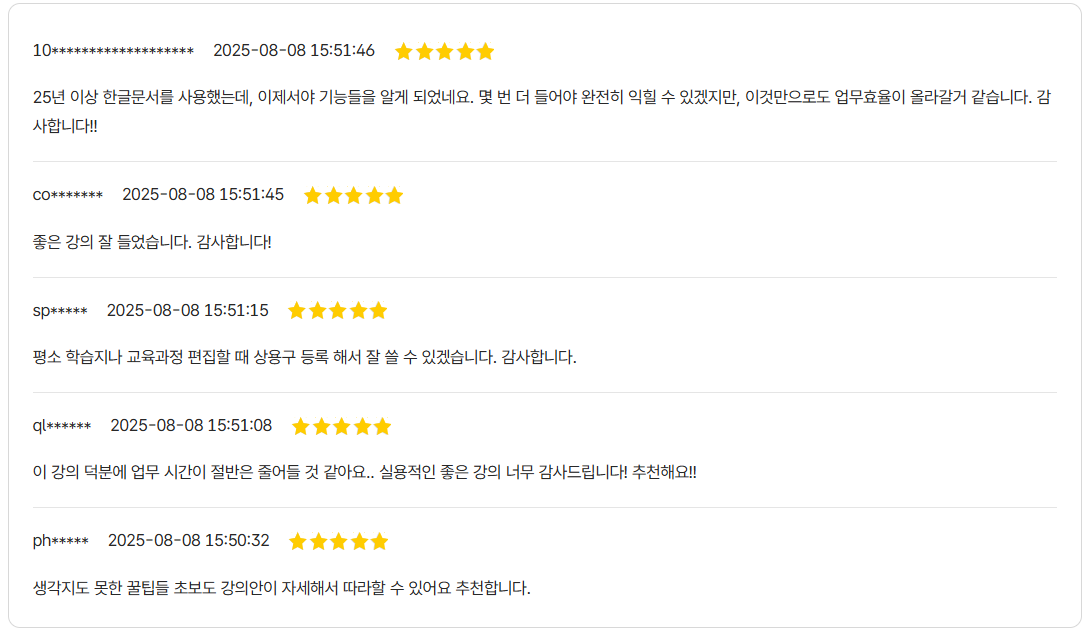Select reviewer name sp*****
Screen dimensions: 1085x630
click(x=60, y=310)
